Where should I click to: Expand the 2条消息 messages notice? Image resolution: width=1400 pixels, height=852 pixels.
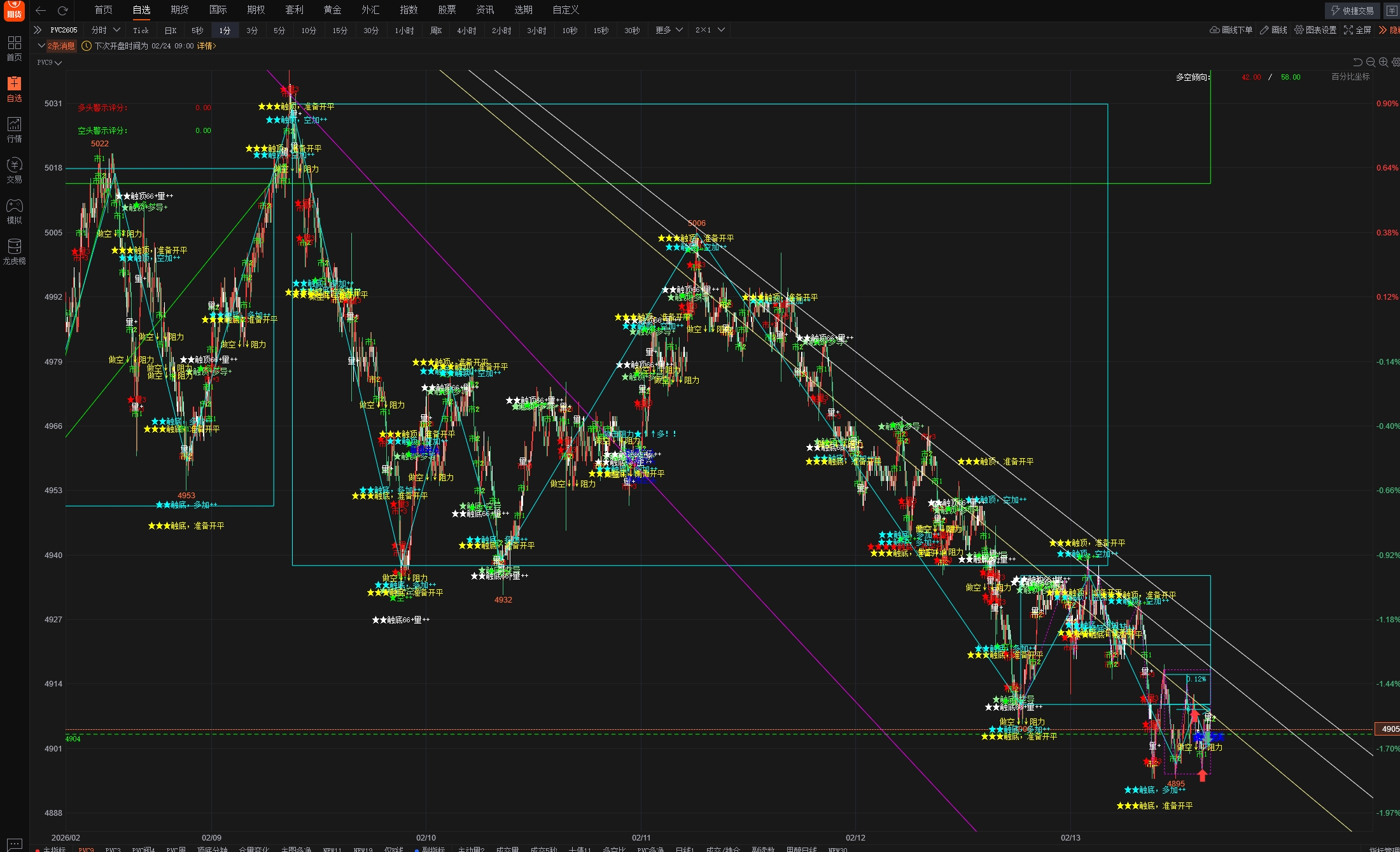57,46
